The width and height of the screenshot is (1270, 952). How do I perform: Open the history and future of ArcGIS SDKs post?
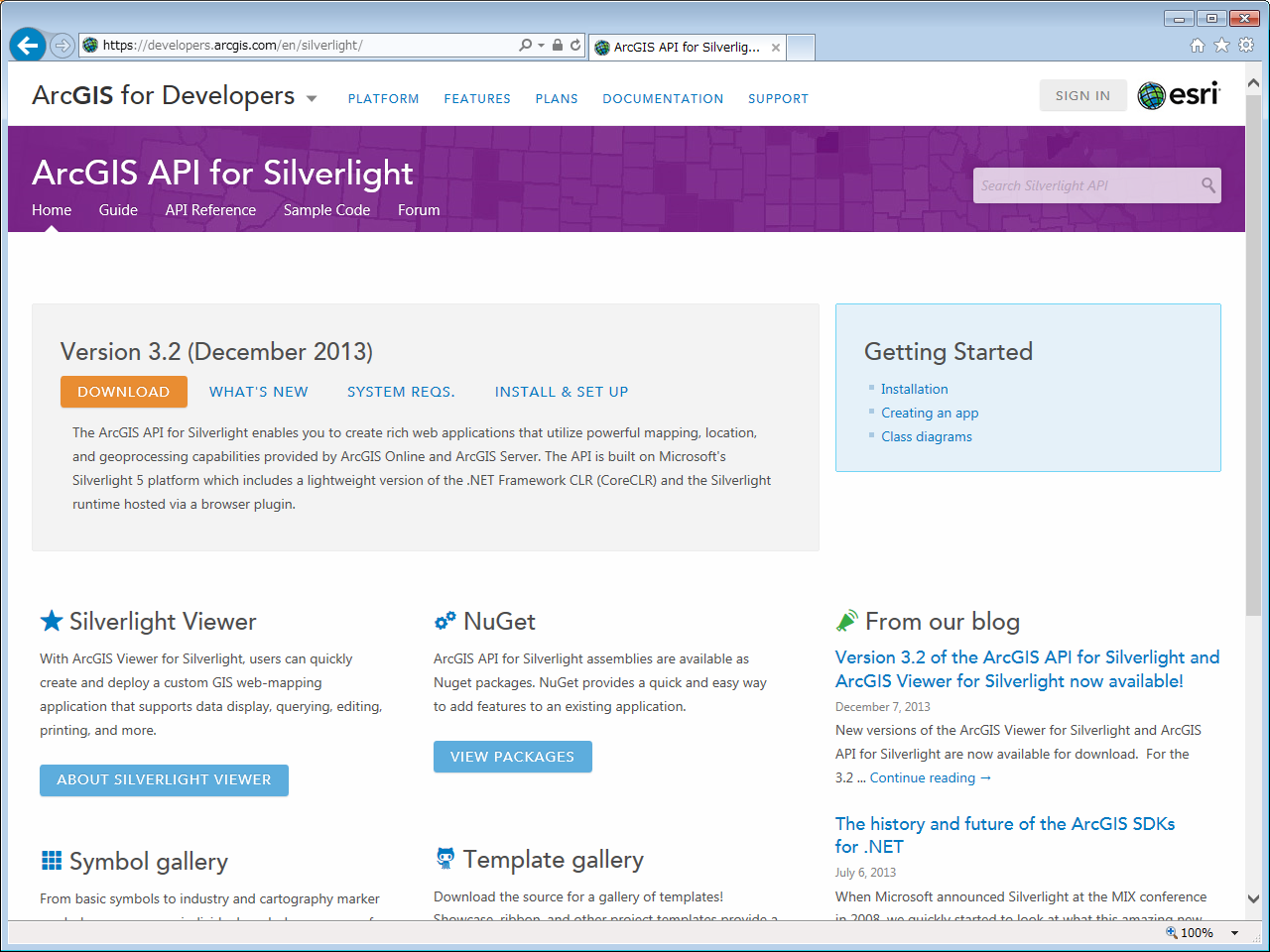(x=1005, y=835)
